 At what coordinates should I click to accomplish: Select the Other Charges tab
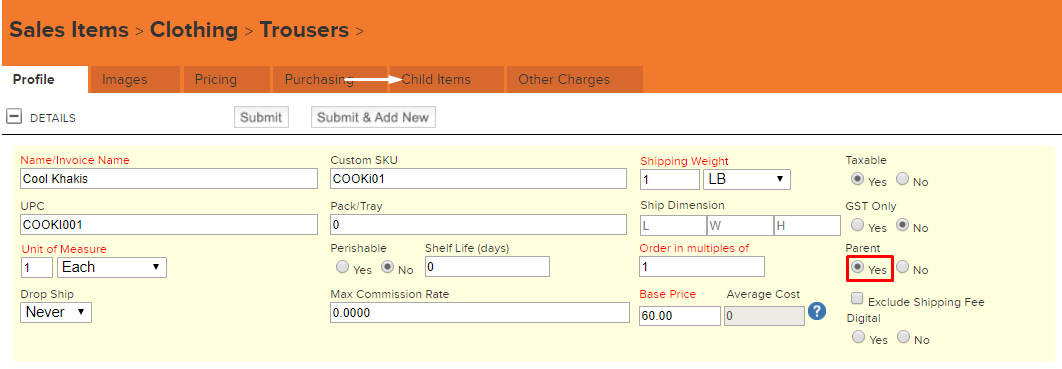[x=574, y=79]
